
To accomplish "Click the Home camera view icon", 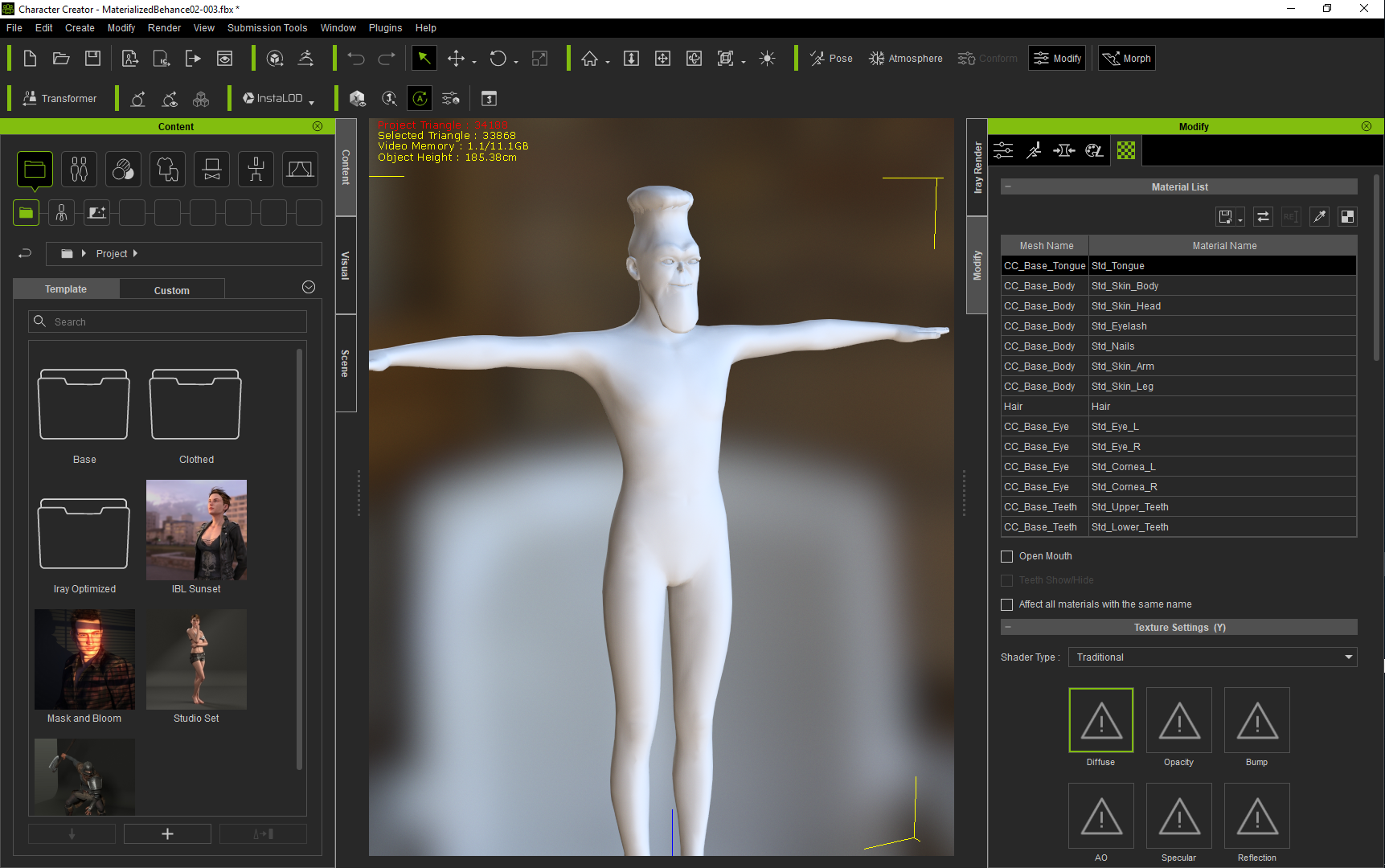I will pyautogui.click(x=590, y=59).
